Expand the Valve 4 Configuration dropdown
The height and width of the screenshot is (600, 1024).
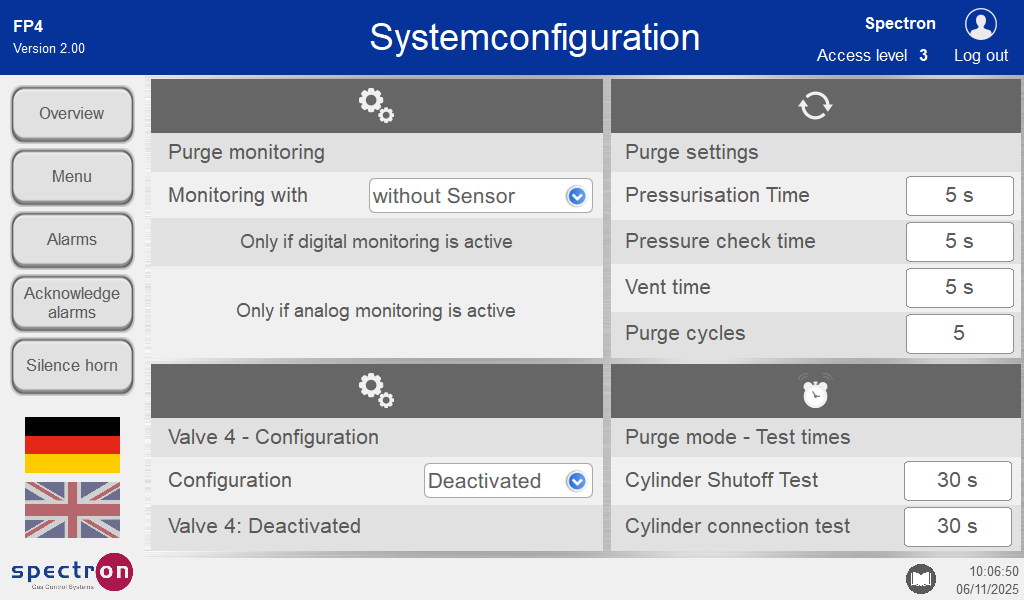pyautogui.click(x=508, y=481)
